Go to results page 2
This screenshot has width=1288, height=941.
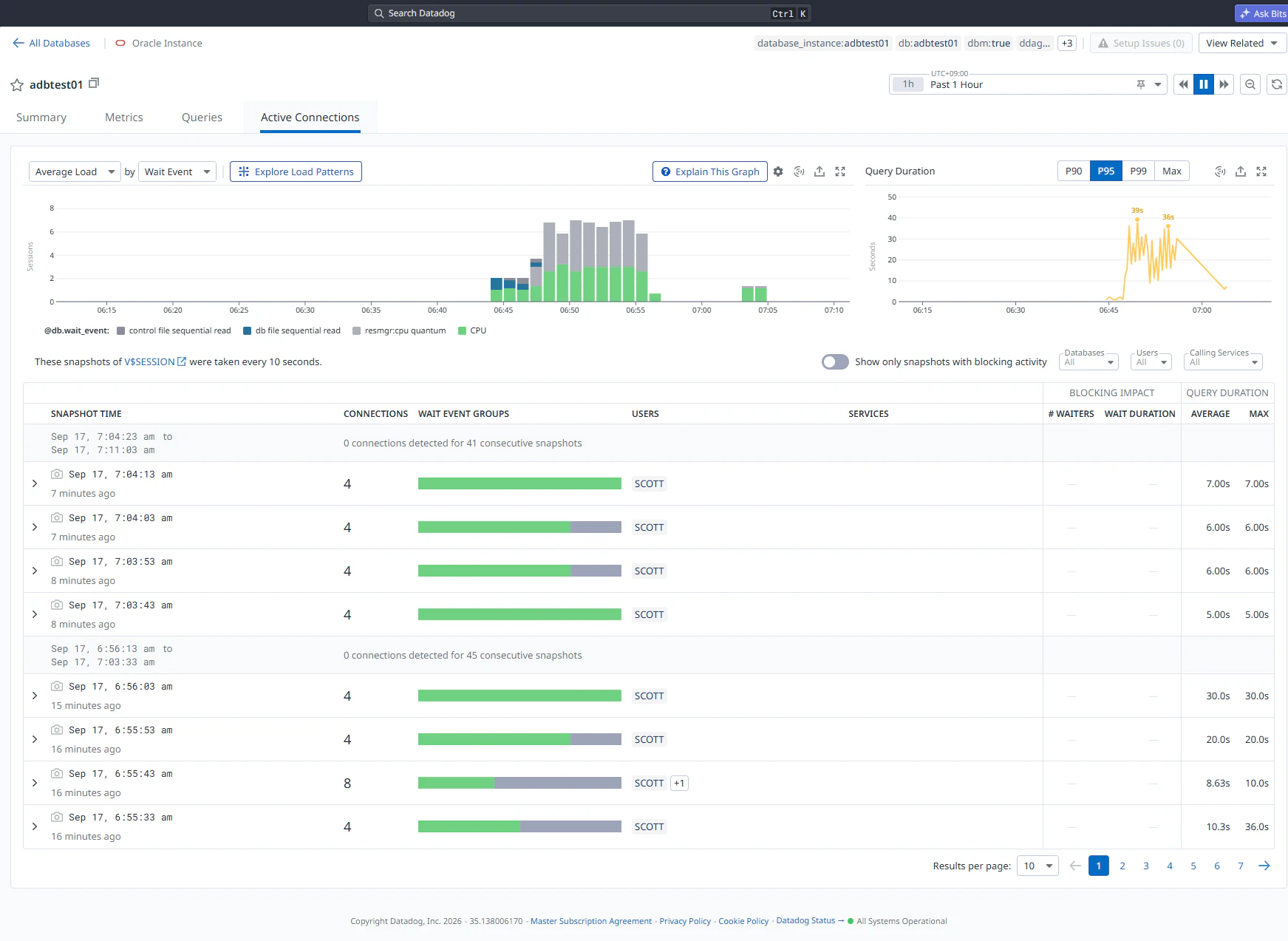coord(1122,866)
